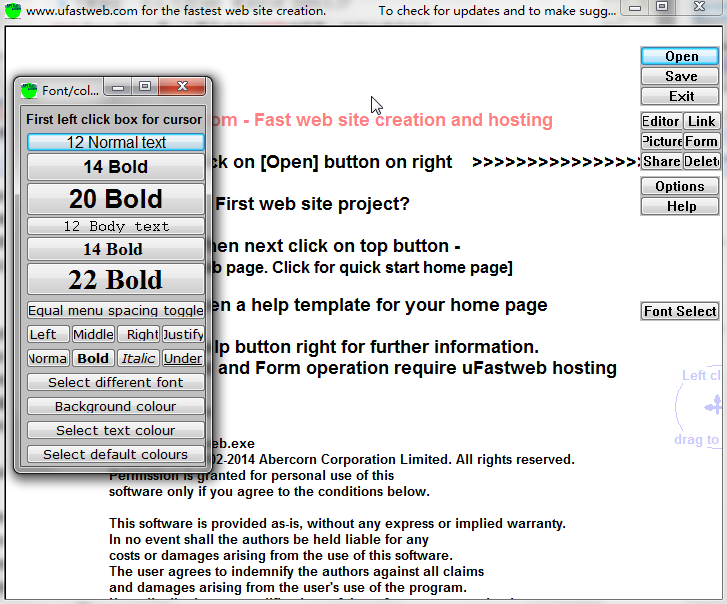Screen dimensions: 727x604
Task: Toggle Underline text style
Action: (183, 358)
